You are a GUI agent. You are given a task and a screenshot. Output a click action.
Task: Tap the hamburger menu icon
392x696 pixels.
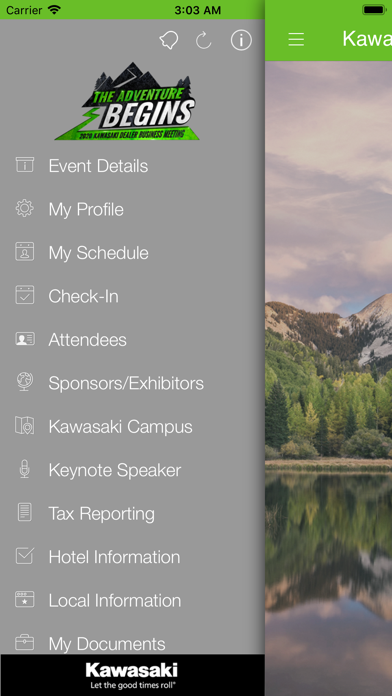[x=296, y=40]
